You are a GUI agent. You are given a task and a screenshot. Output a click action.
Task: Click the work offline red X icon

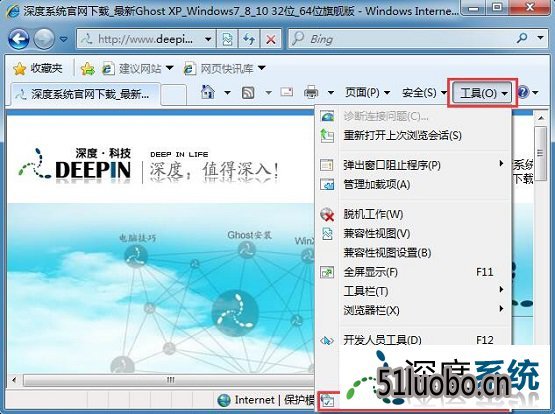point(327,214)
